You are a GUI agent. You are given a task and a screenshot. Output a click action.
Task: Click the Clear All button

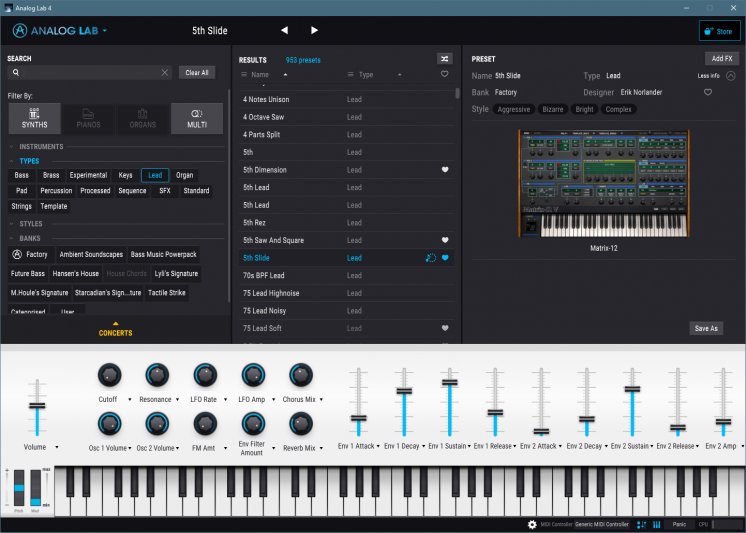click(197, 72)
